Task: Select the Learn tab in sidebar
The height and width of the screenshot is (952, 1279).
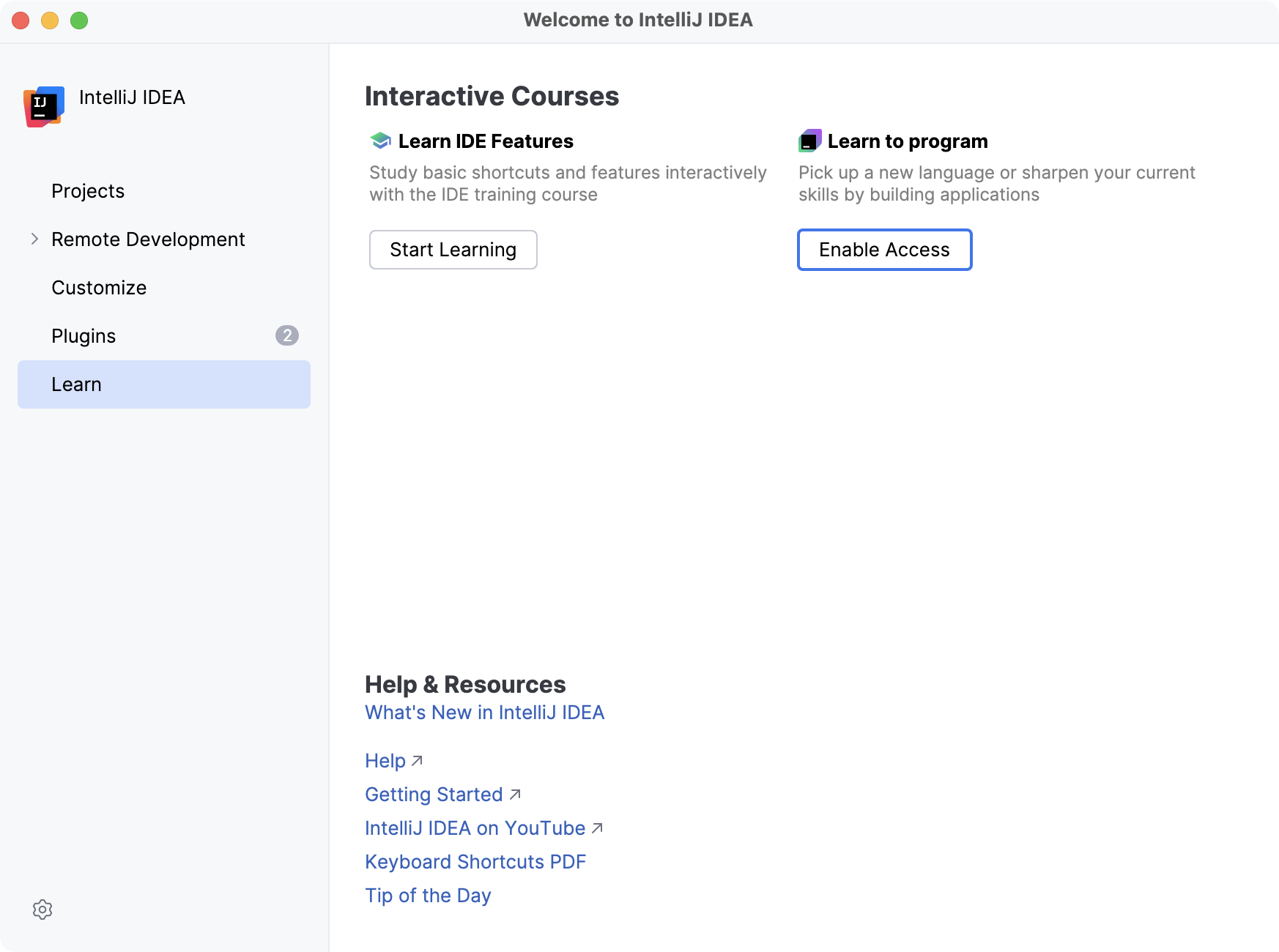Action: 76,384
